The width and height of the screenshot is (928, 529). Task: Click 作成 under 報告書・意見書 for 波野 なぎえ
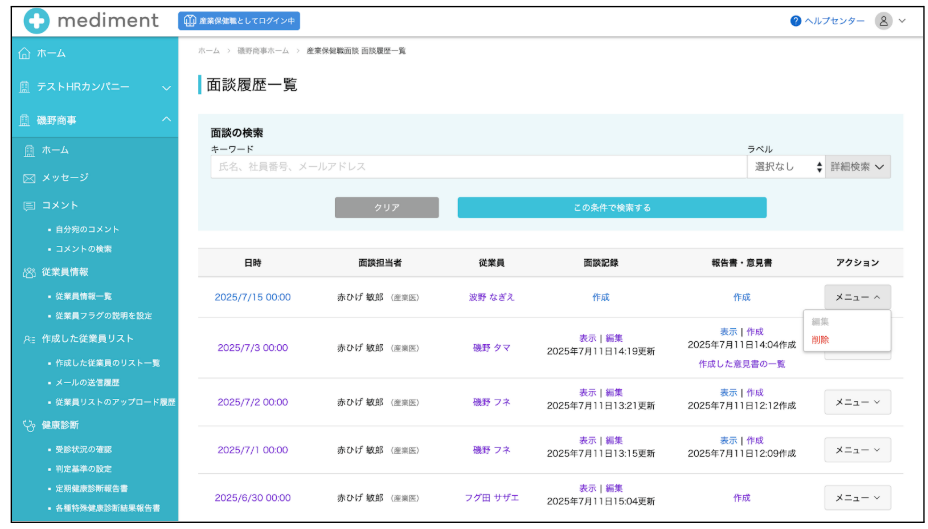742,297
